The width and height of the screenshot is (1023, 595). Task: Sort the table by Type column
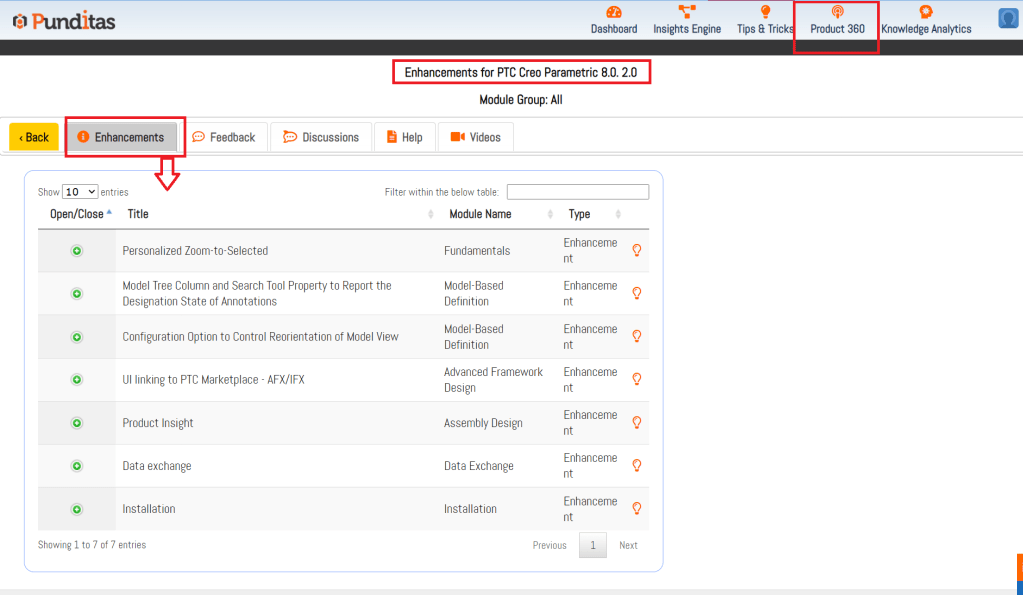tap(579, 214)
